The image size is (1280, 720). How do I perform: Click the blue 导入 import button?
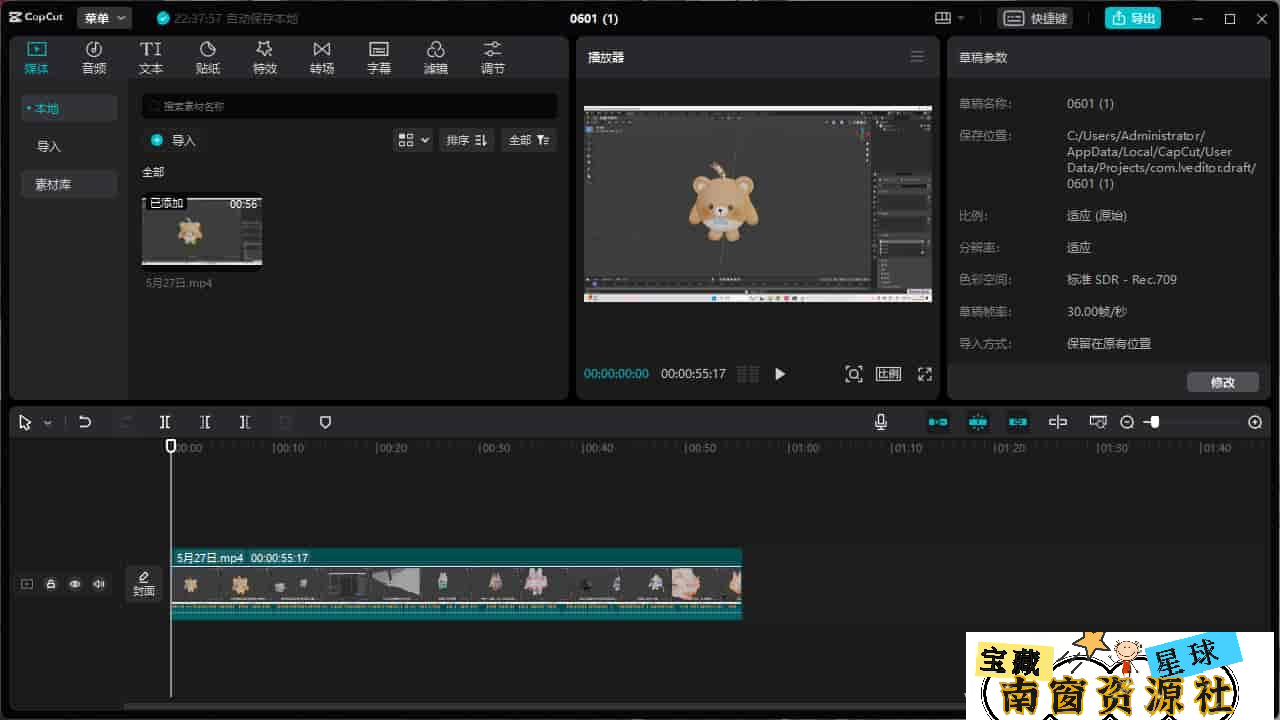pyautogui.click(x=174, y=140)
